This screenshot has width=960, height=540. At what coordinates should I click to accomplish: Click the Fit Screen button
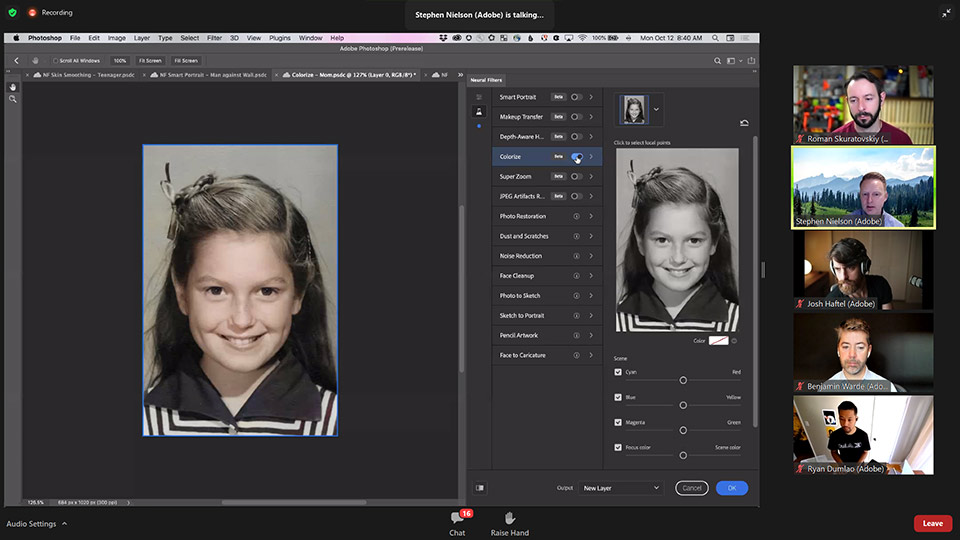tap(150, 61)
